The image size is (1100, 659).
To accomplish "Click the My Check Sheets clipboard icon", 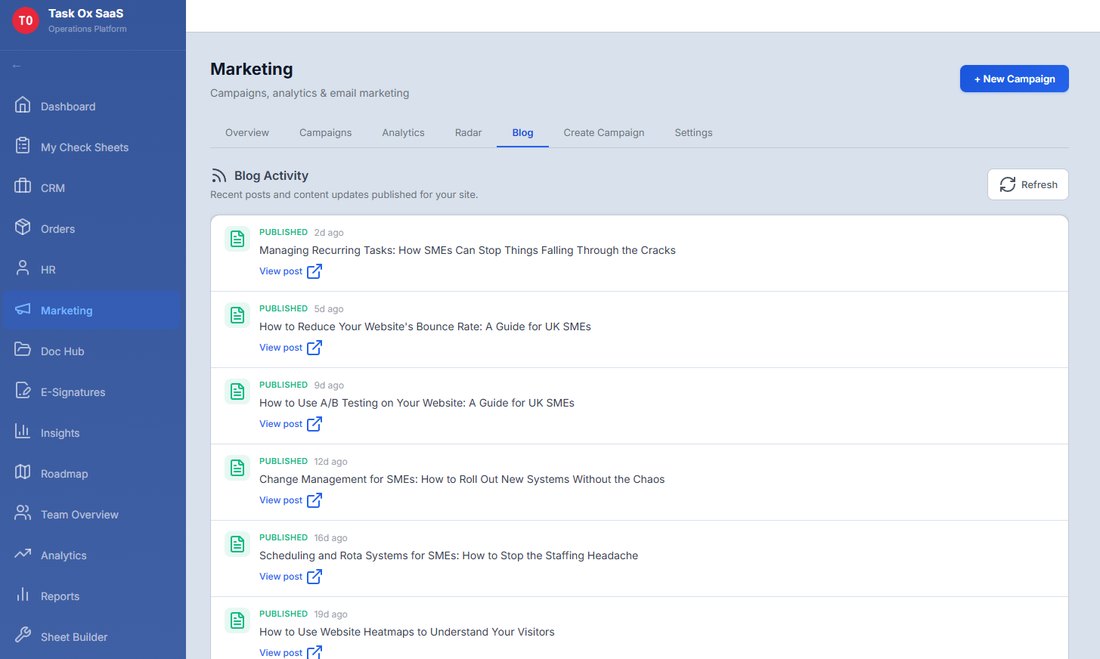I will (x=22, y=146).
